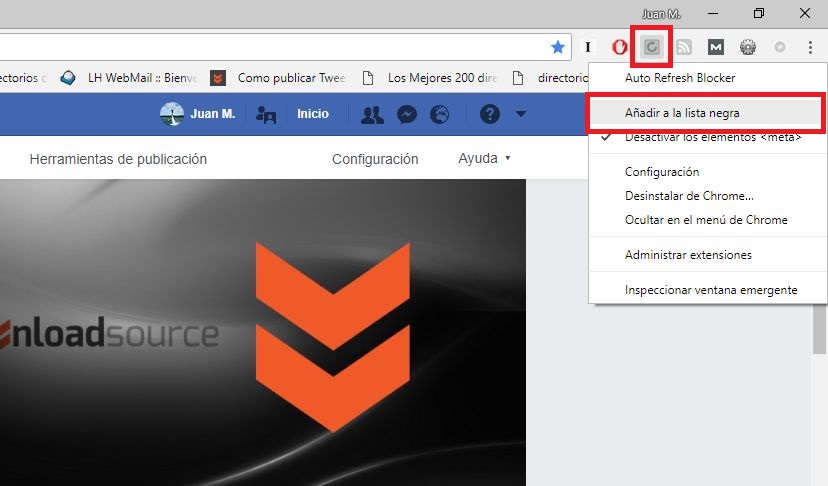Toggle 'Desactivar los elementos <meta>' option
The image size is (828, 486).
click(708, 137)
